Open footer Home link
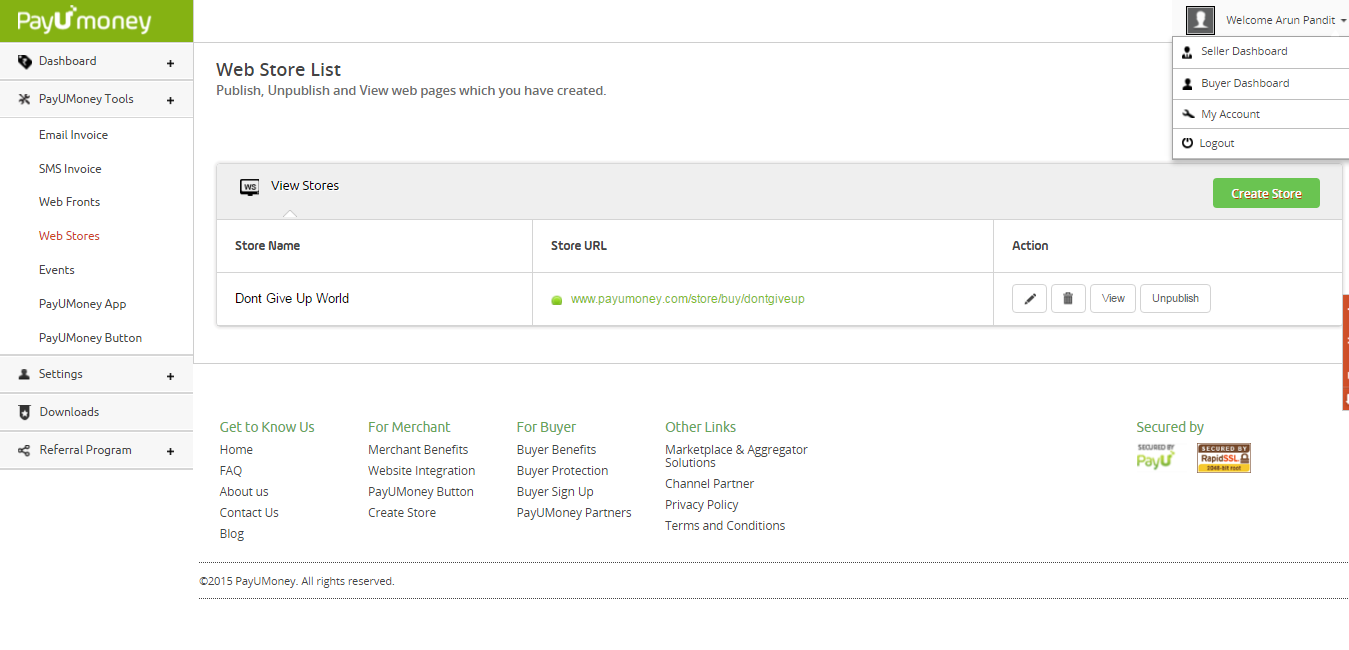Screen dimensions: 1349x650 tap(236, 450)
